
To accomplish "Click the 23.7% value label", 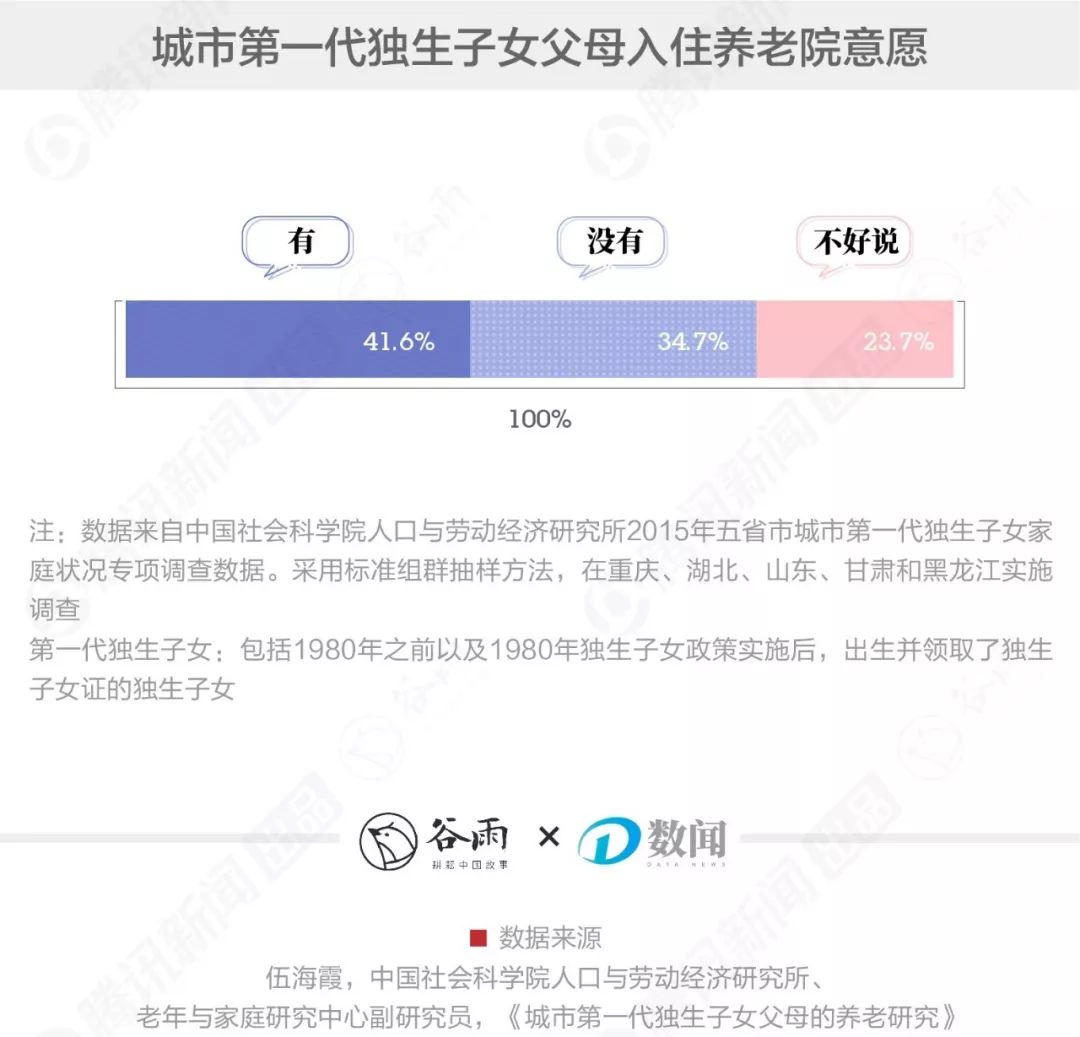I will [898, 341].
